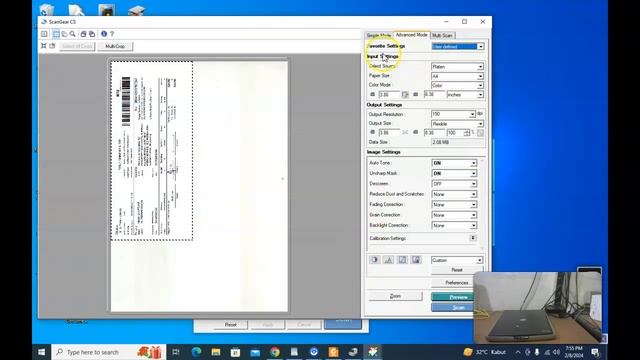Switch to the Multi-Scan tab
The height and width of the screenshot is (360, 640).
(442, 36)
